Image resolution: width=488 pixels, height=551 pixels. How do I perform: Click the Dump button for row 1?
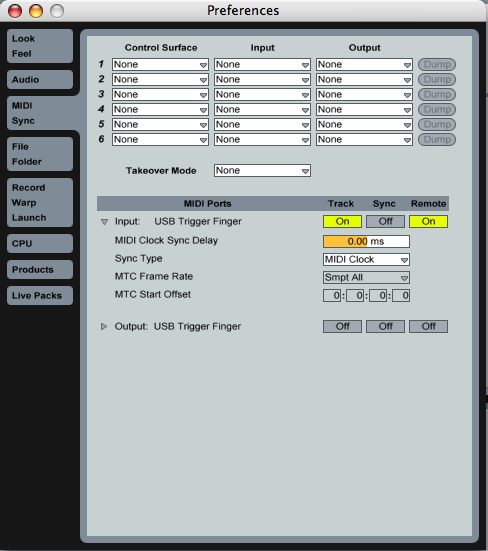(437, 64)
